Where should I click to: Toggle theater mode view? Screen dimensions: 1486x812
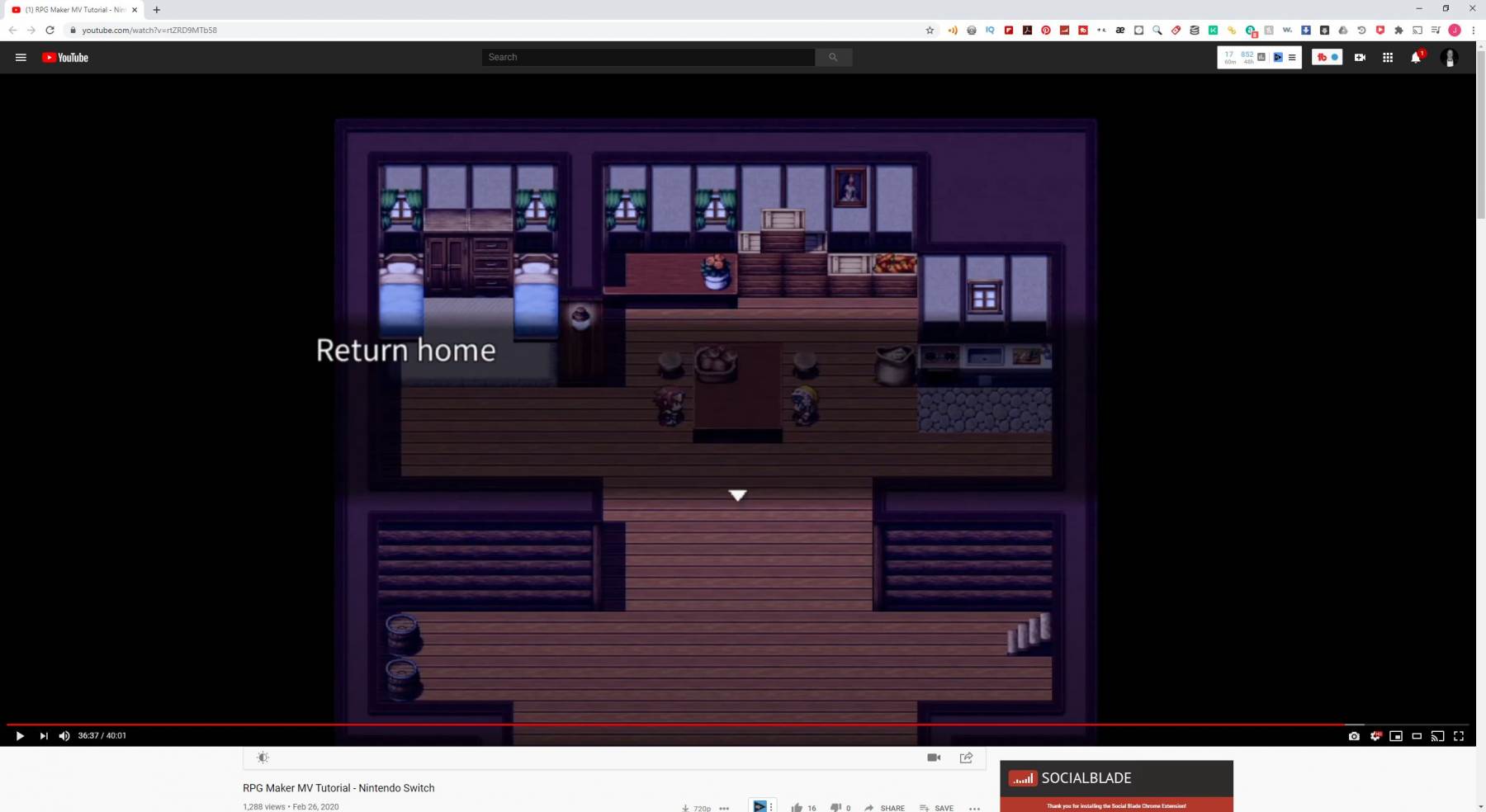tap(1417, 736)
